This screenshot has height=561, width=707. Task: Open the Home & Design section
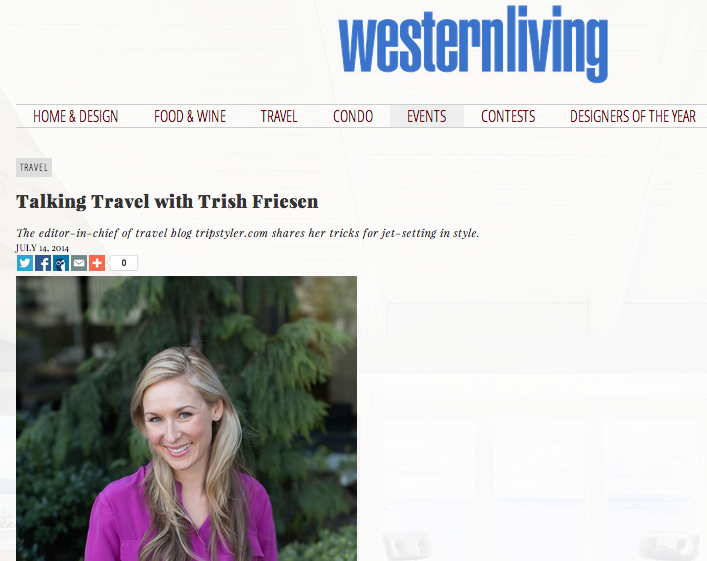(x=75, y=116)
